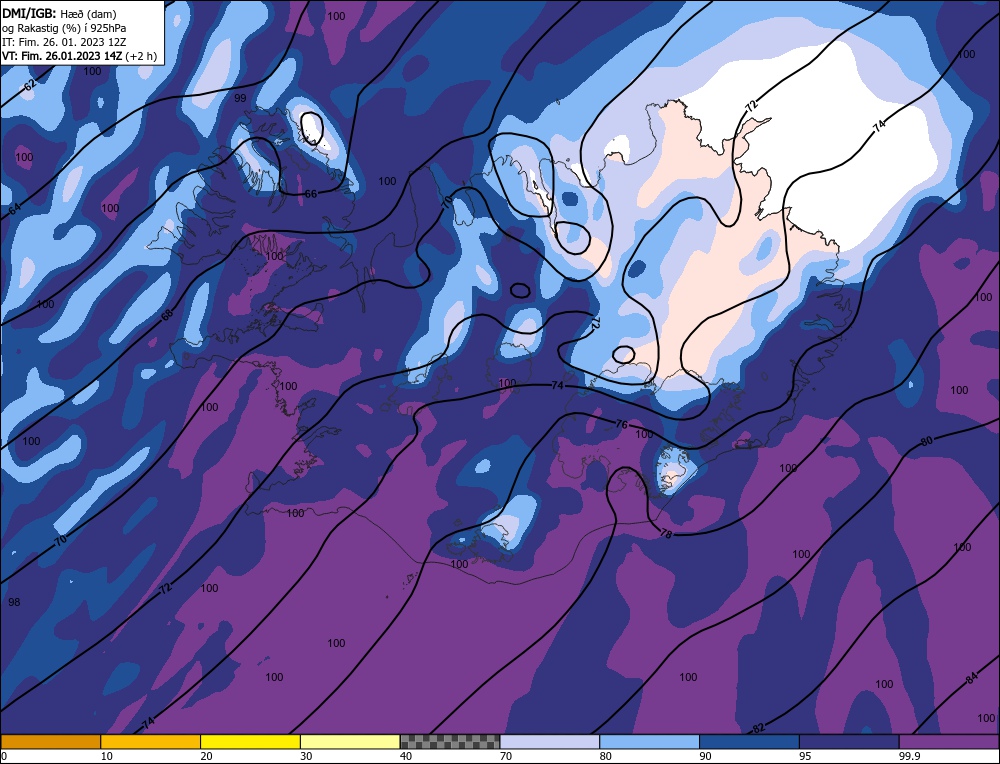The image size is (1000, 764).
Task: Click the '64' contour label
Action: pyautogui.click(x=15, y=208)
